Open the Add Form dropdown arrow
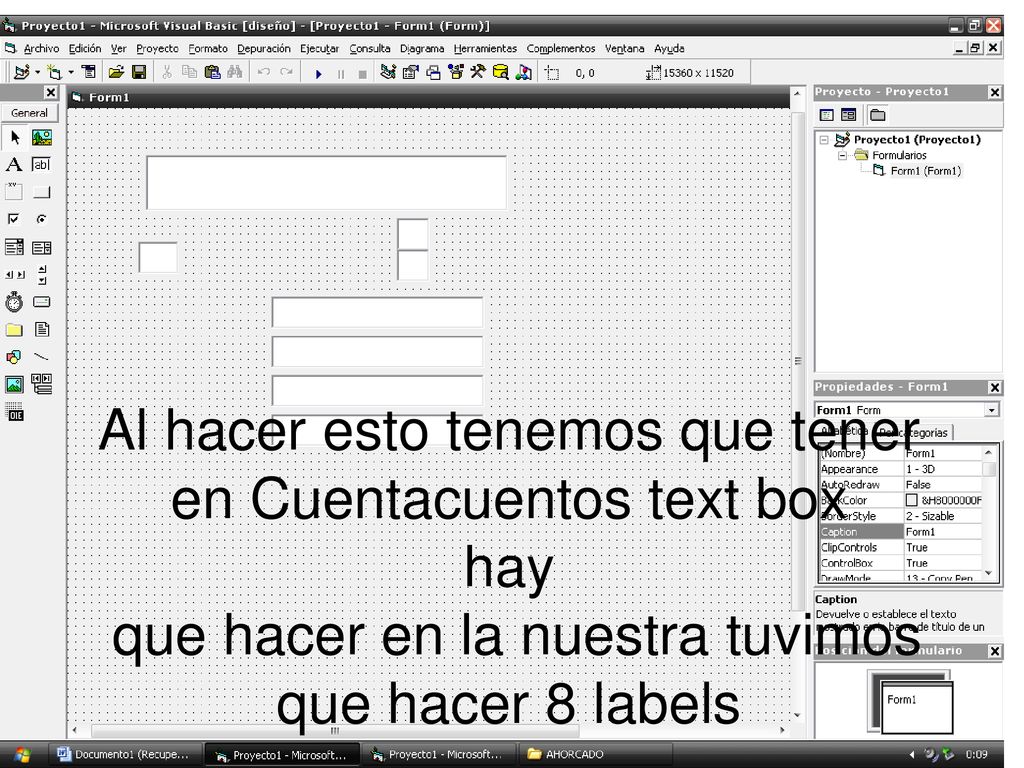Image resolution: width=1024 pixels, height=768 pixels. (71, 72)
